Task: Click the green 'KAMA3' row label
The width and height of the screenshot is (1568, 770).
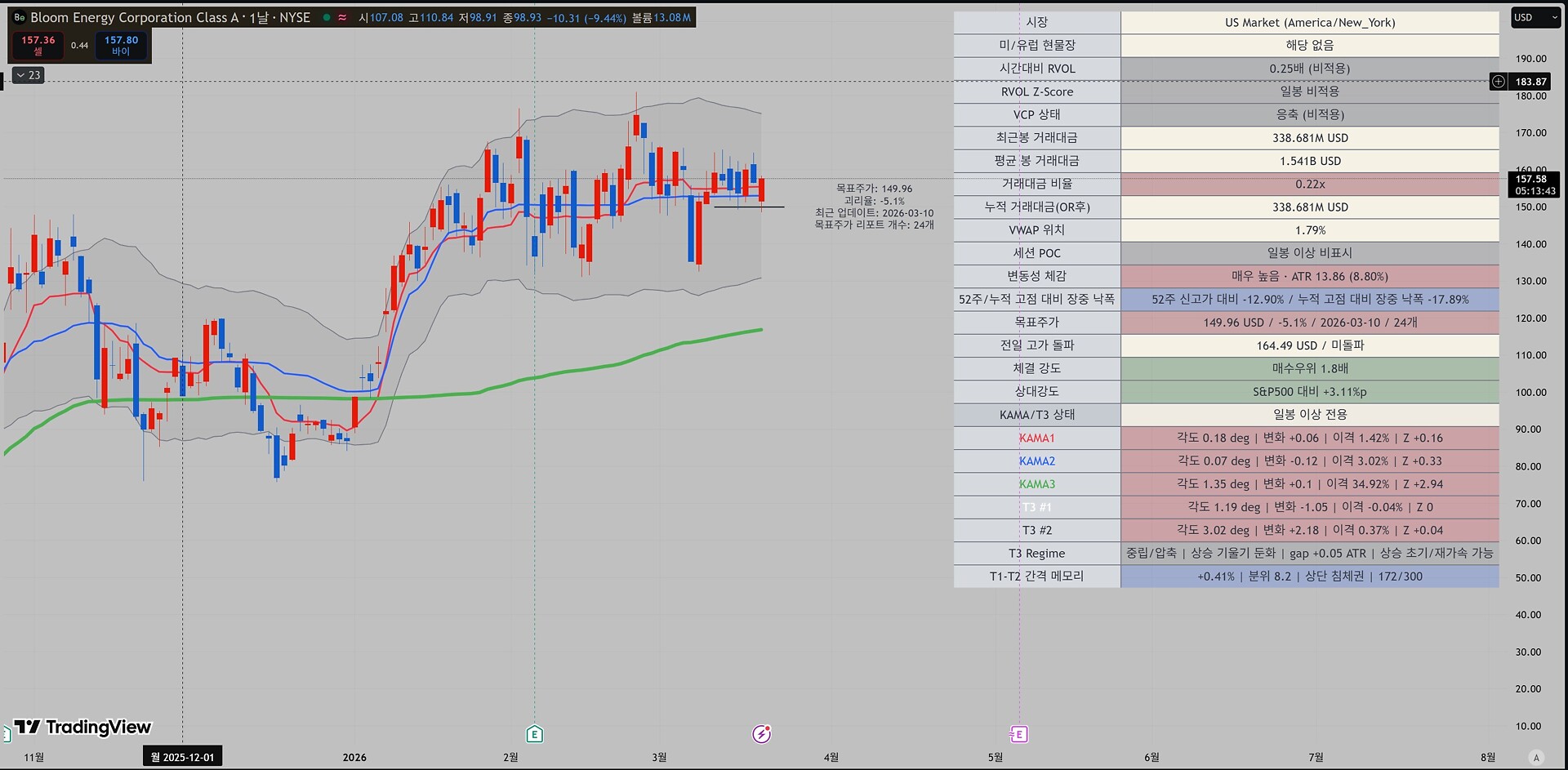Action: 1037,484
